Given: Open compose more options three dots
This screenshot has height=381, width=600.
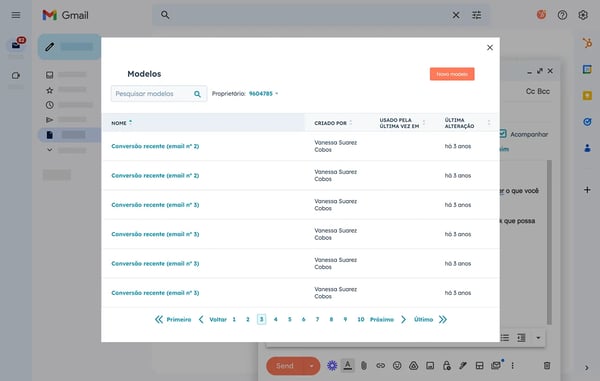Looking at the screenshot, I should [513, 366].
